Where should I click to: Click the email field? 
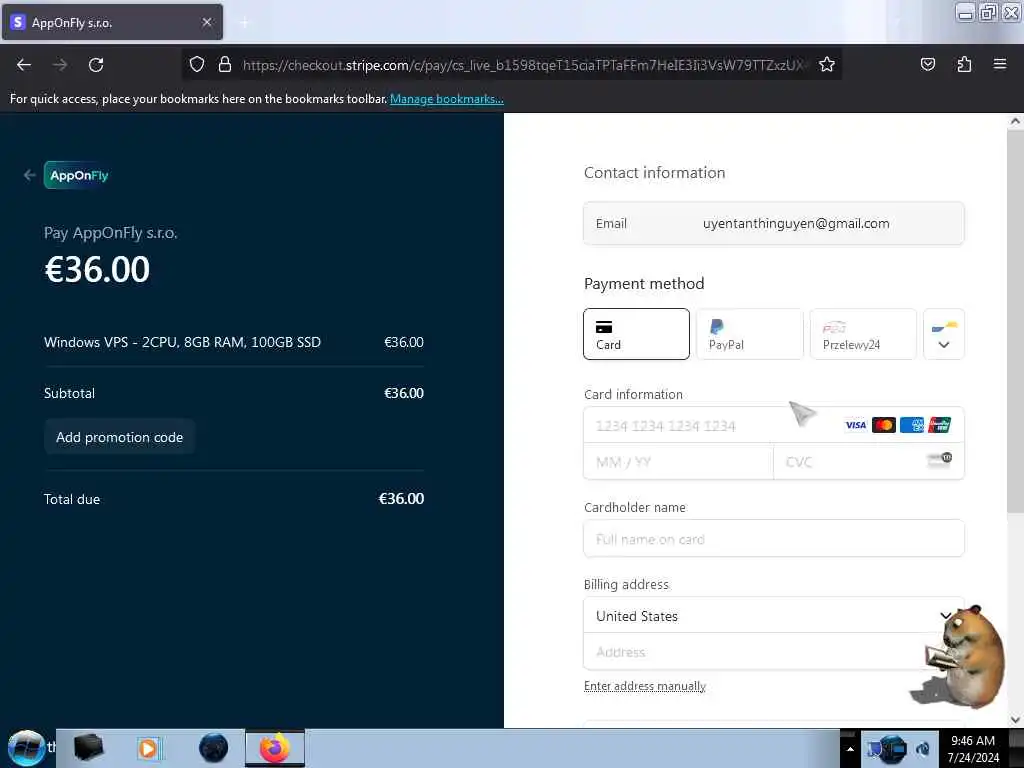pyautogui.click(x=774, y=223)
